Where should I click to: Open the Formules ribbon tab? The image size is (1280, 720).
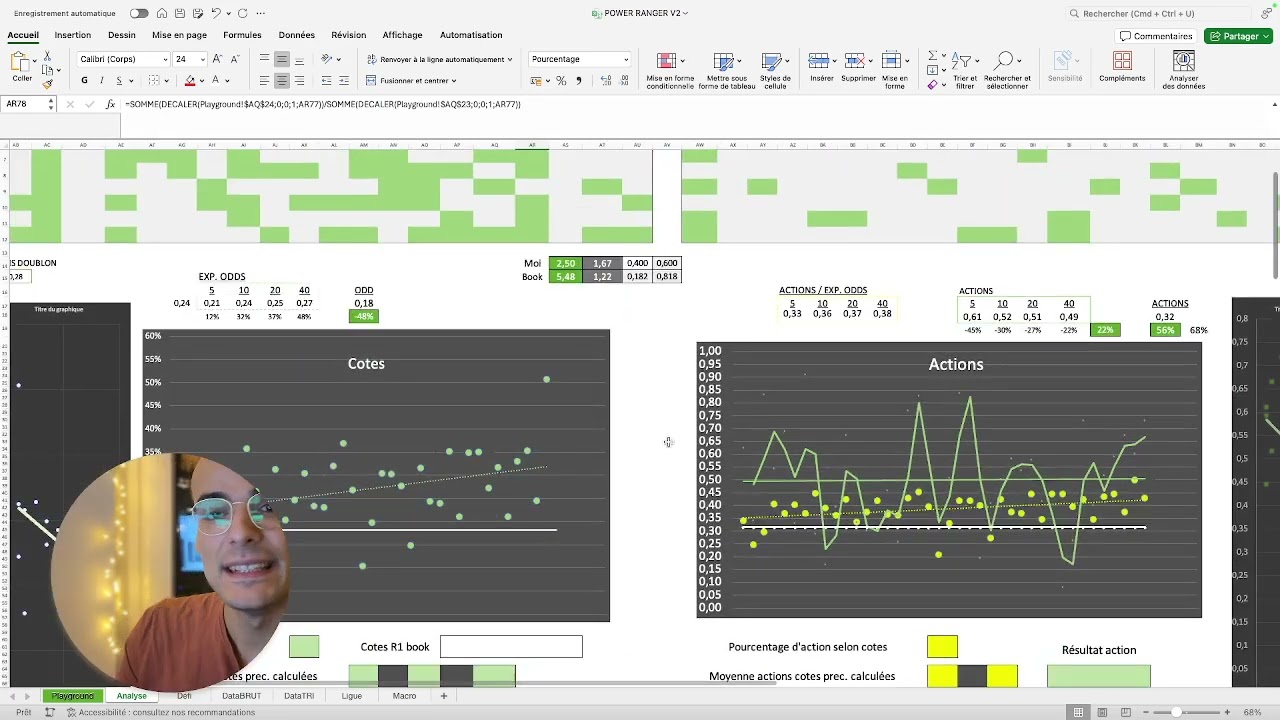(x=242, y=35)
